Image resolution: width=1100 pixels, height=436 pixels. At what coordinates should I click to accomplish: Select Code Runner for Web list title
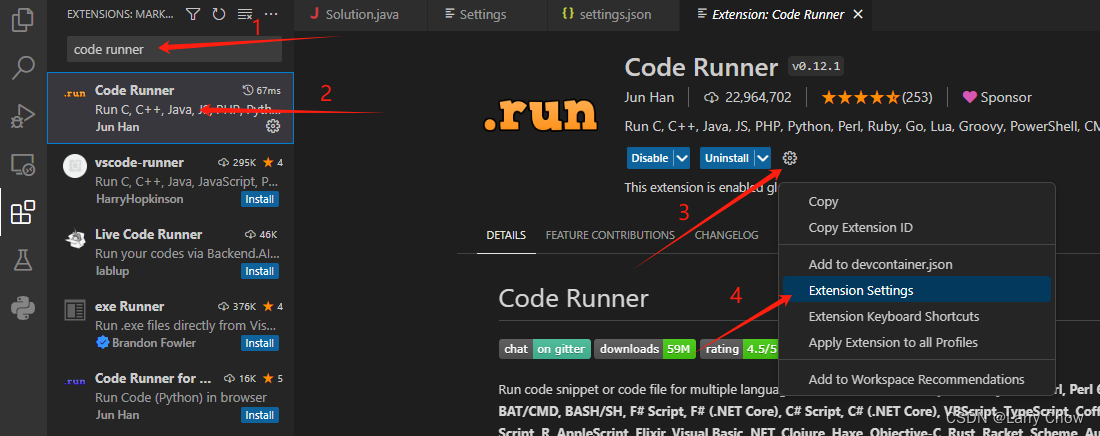tap(153, 378)
